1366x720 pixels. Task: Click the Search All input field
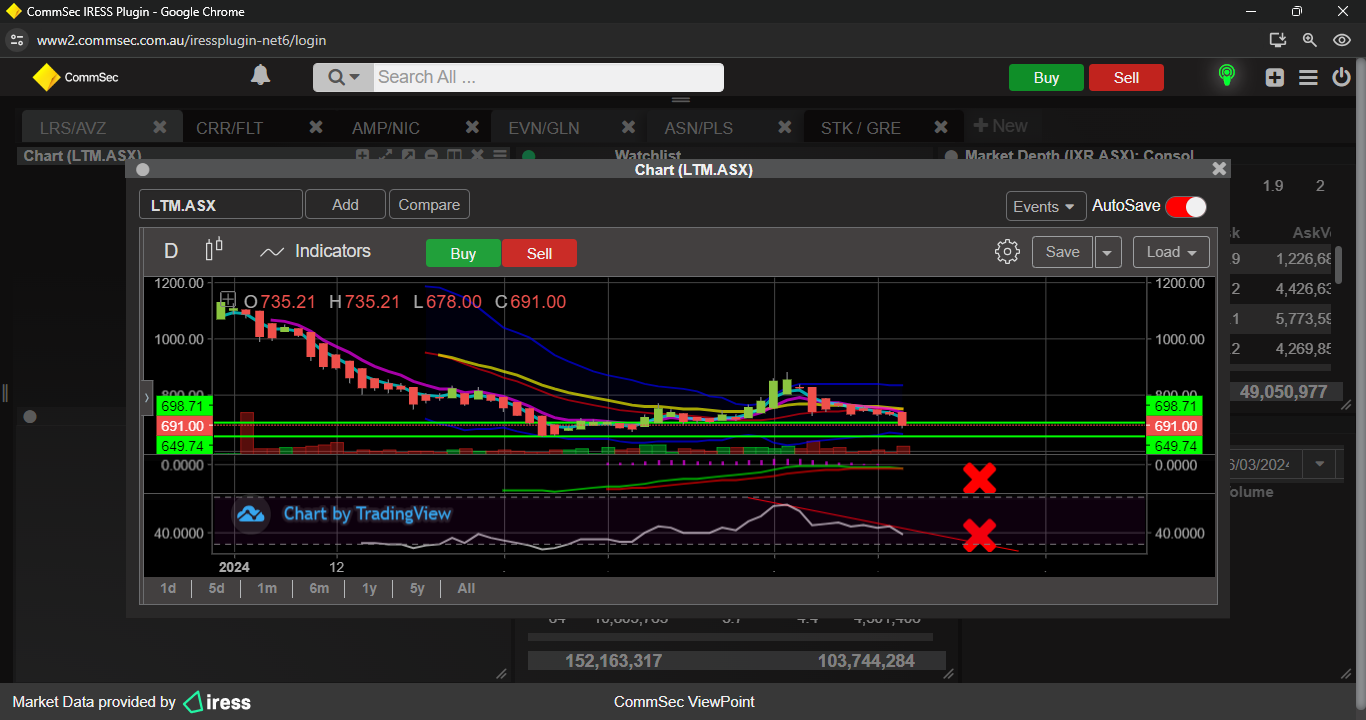[547, 77]
